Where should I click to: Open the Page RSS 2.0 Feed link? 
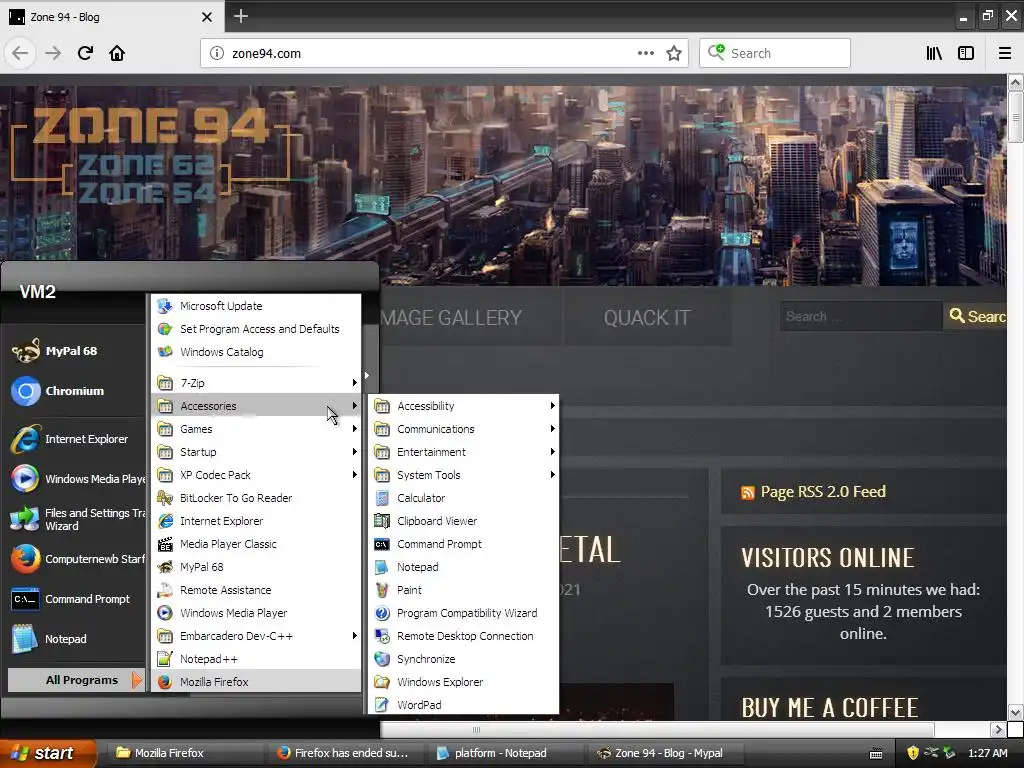click(823, 491)
